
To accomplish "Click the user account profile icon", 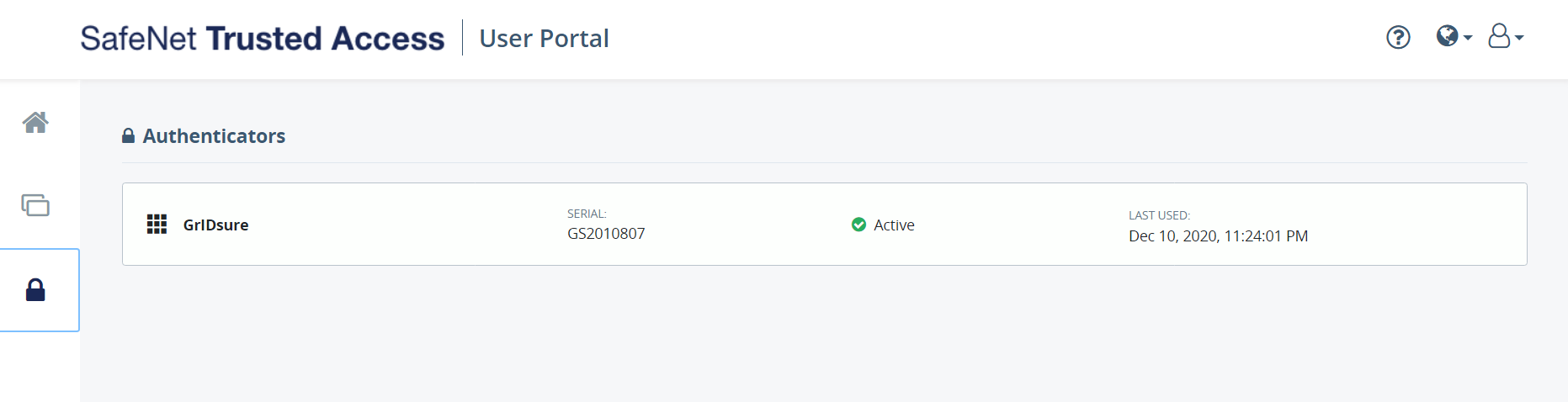I will tap(1499, 36).
